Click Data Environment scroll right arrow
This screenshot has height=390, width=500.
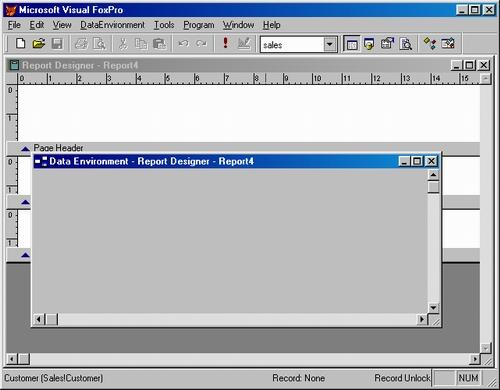click(x=422, y=319)
